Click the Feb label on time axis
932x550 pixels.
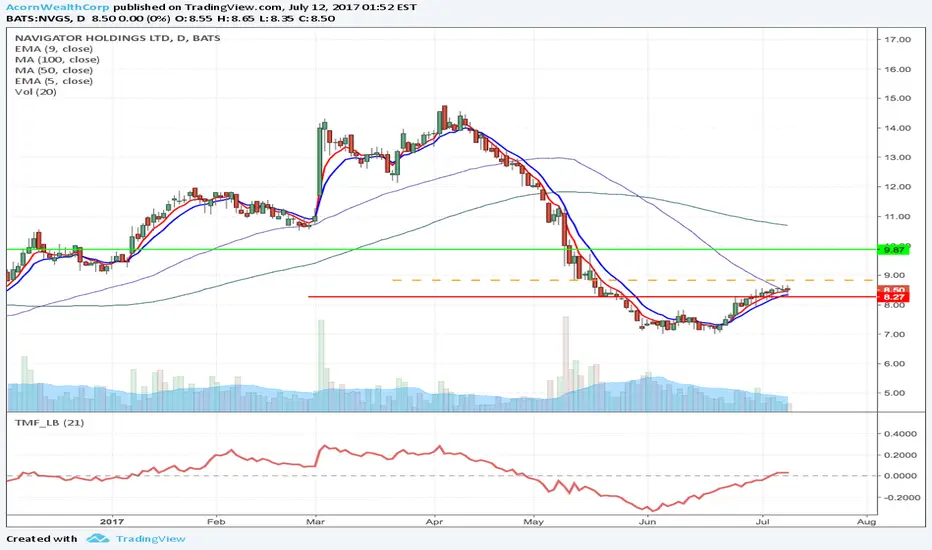click(216, 522)
